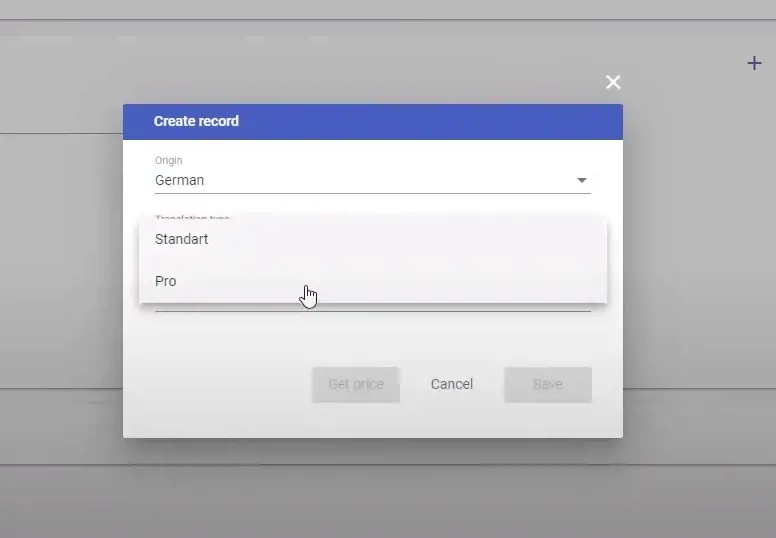
Task: Cancel the Create record dialog
Action: 452,385
